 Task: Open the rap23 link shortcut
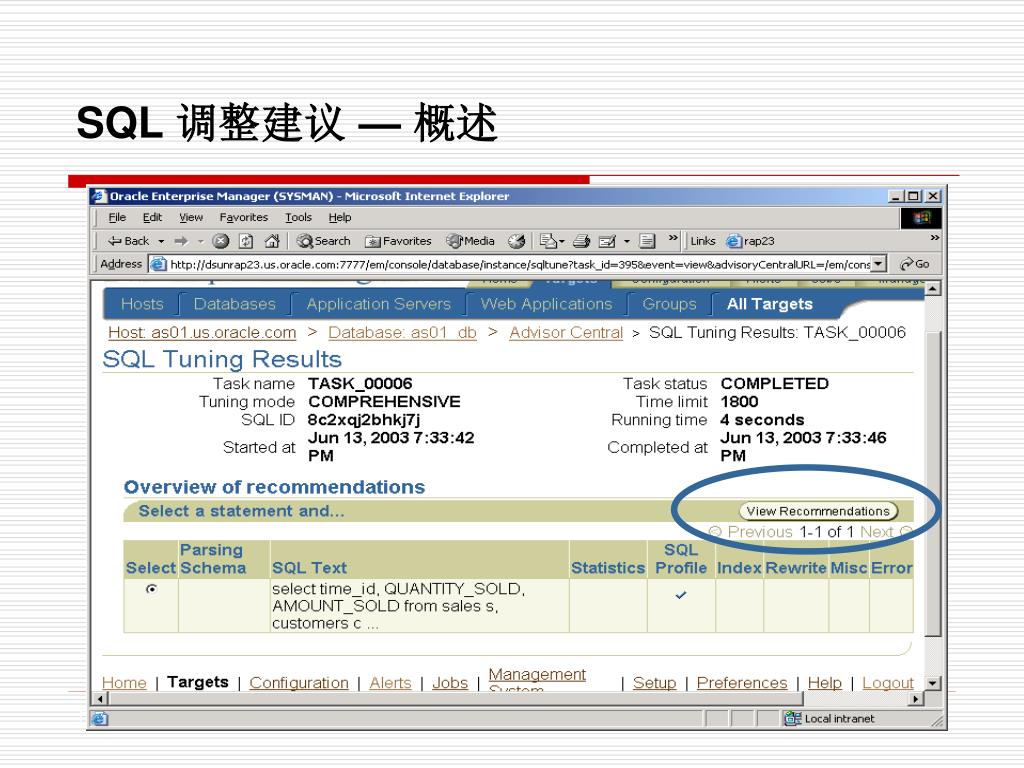coord(750,241)
